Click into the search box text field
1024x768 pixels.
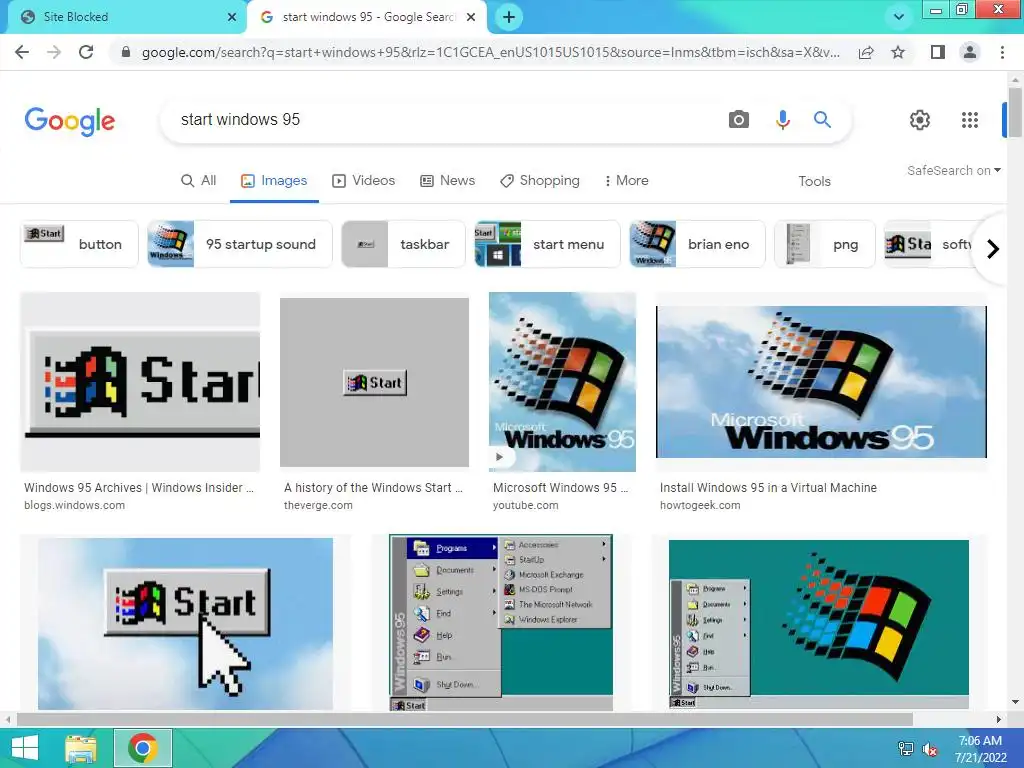click(444, 120)
